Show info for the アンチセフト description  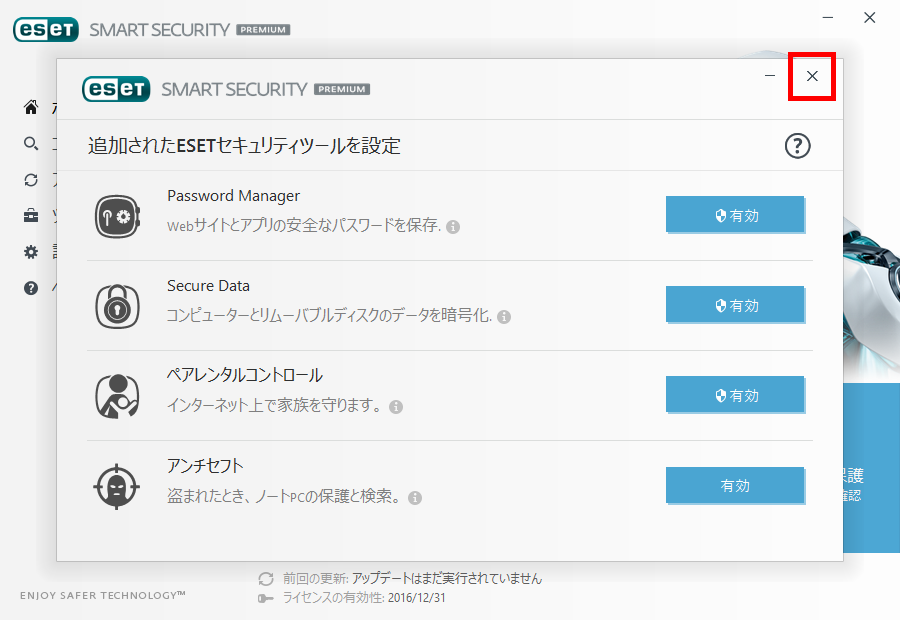415,498
